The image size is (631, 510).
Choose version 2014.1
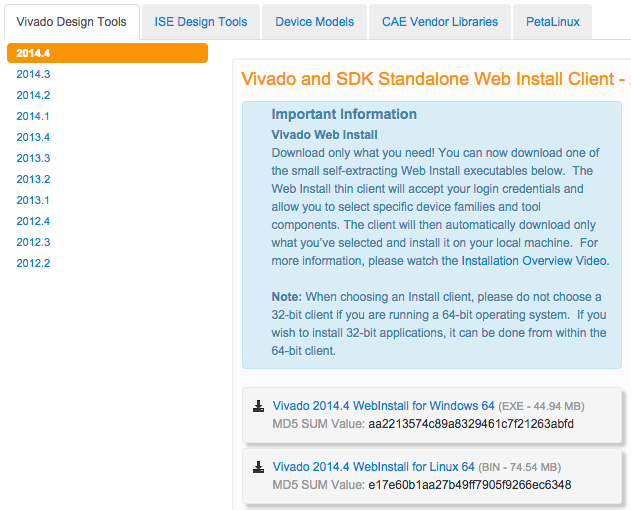point(33,116)
